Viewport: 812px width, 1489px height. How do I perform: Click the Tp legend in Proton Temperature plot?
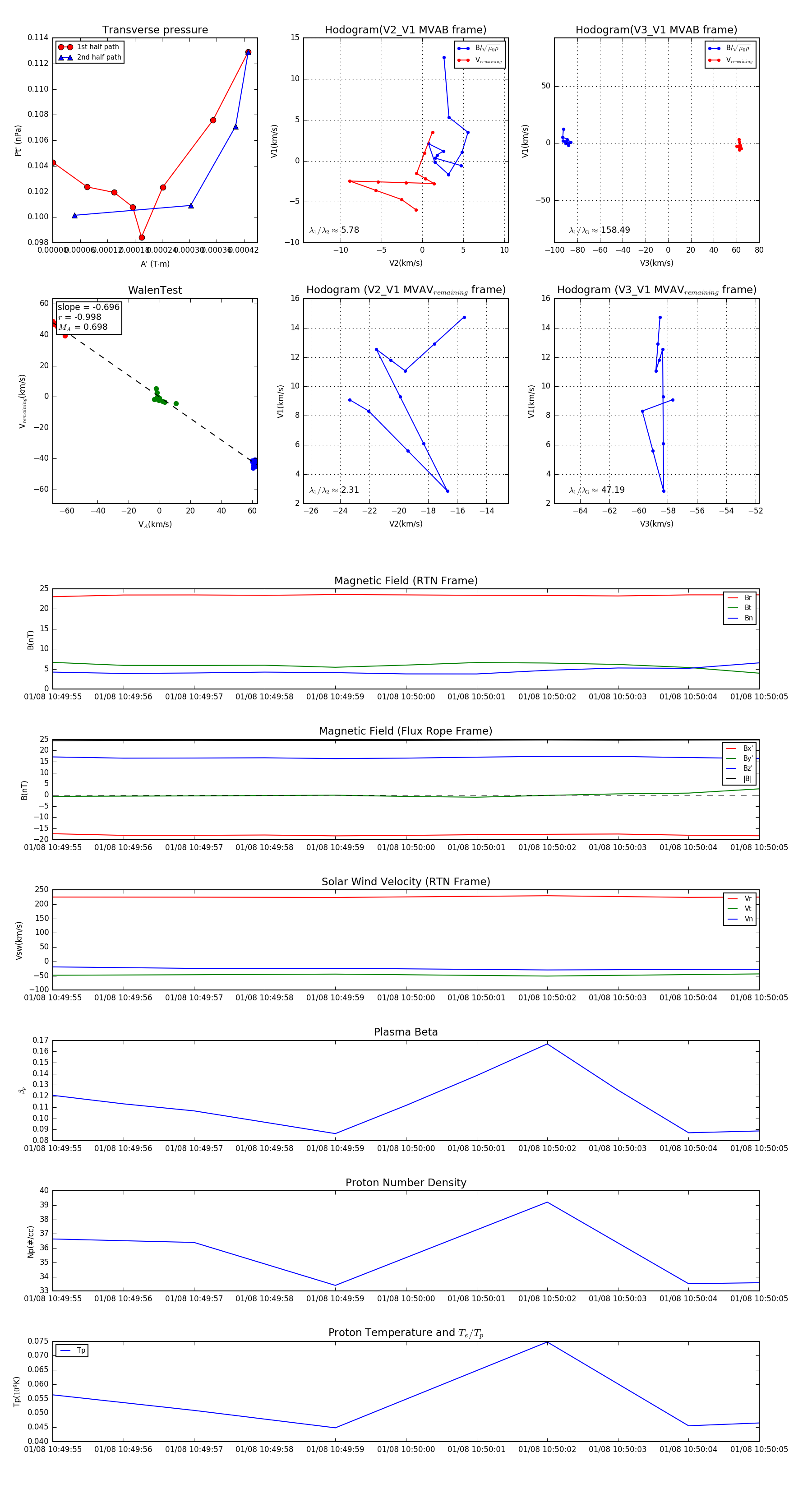pyautogui.click(x=80, y=1350)
